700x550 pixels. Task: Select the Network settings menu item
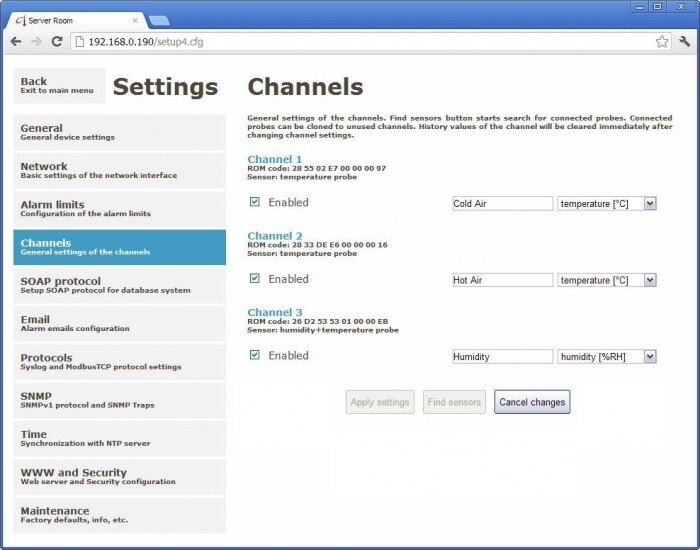tap(119, 171)
